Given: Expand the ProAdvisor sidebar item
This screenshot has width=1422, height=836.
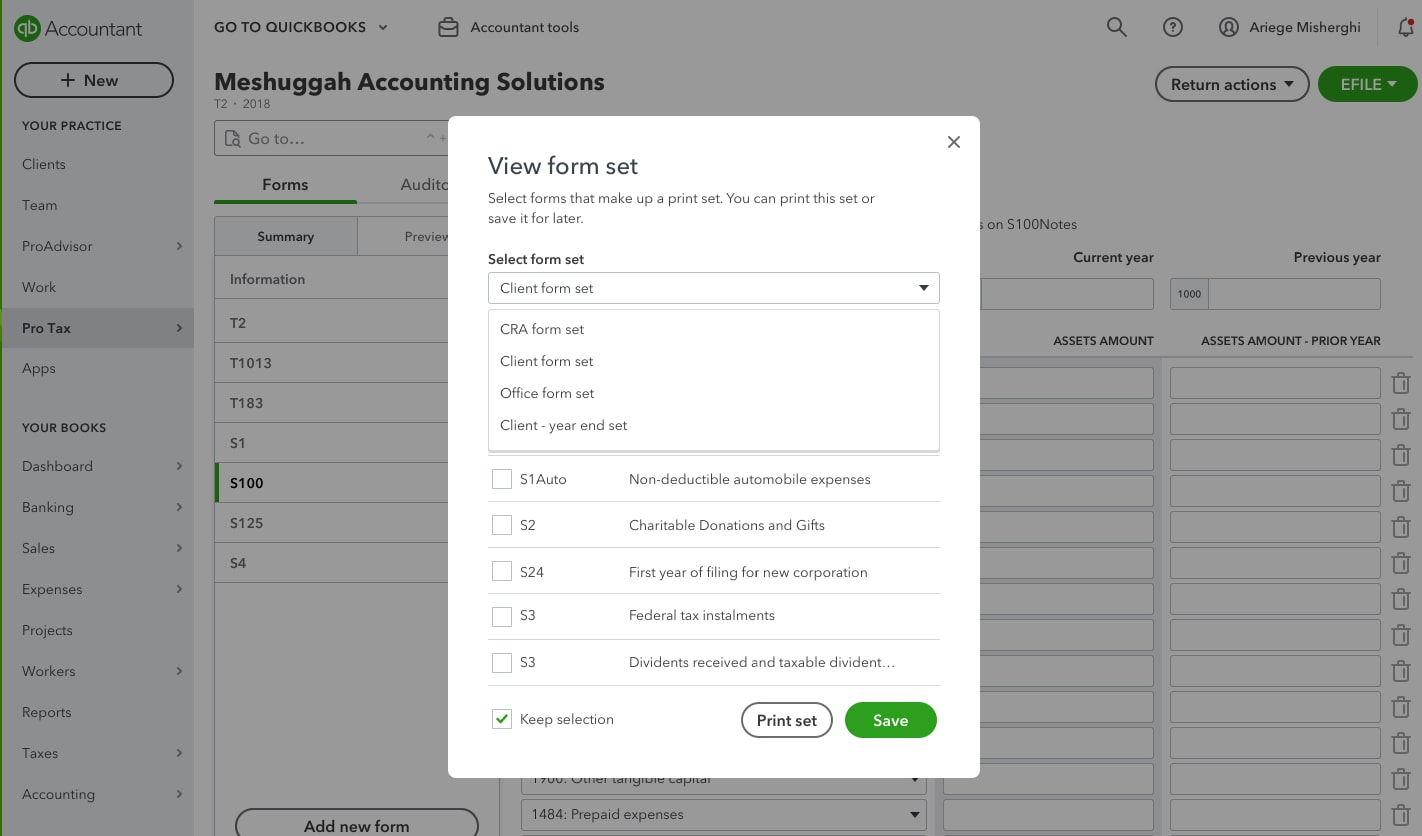Looking at the screenshot, I should point(97,246).
